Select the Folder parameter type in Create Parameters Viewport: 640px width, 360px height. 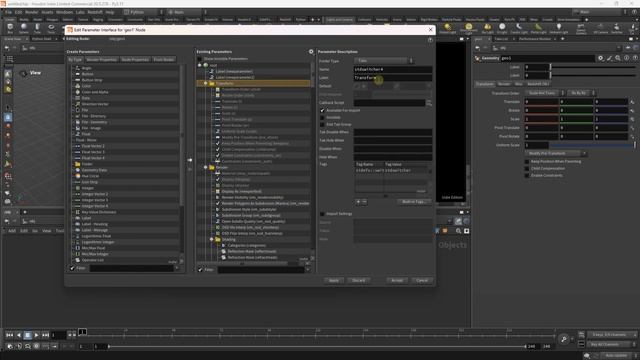87,164
